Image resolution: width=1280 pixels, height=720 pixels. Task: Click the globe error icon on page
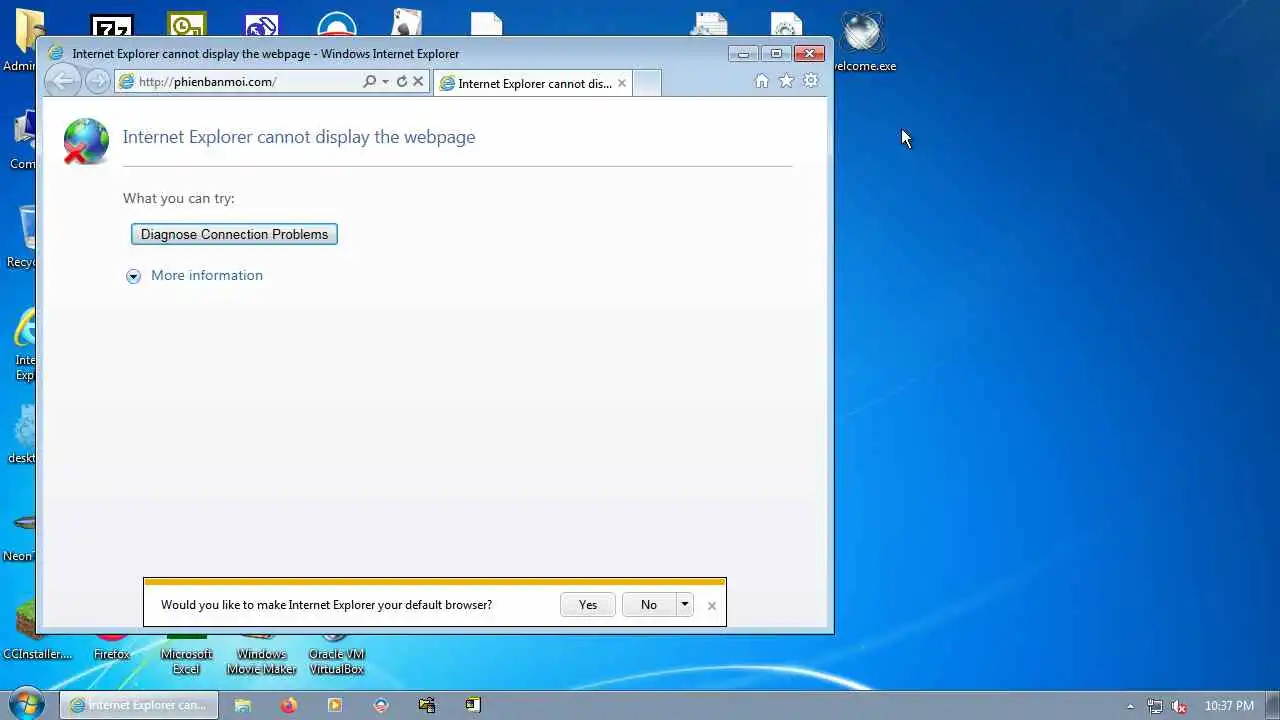click(x=86, y=141)
